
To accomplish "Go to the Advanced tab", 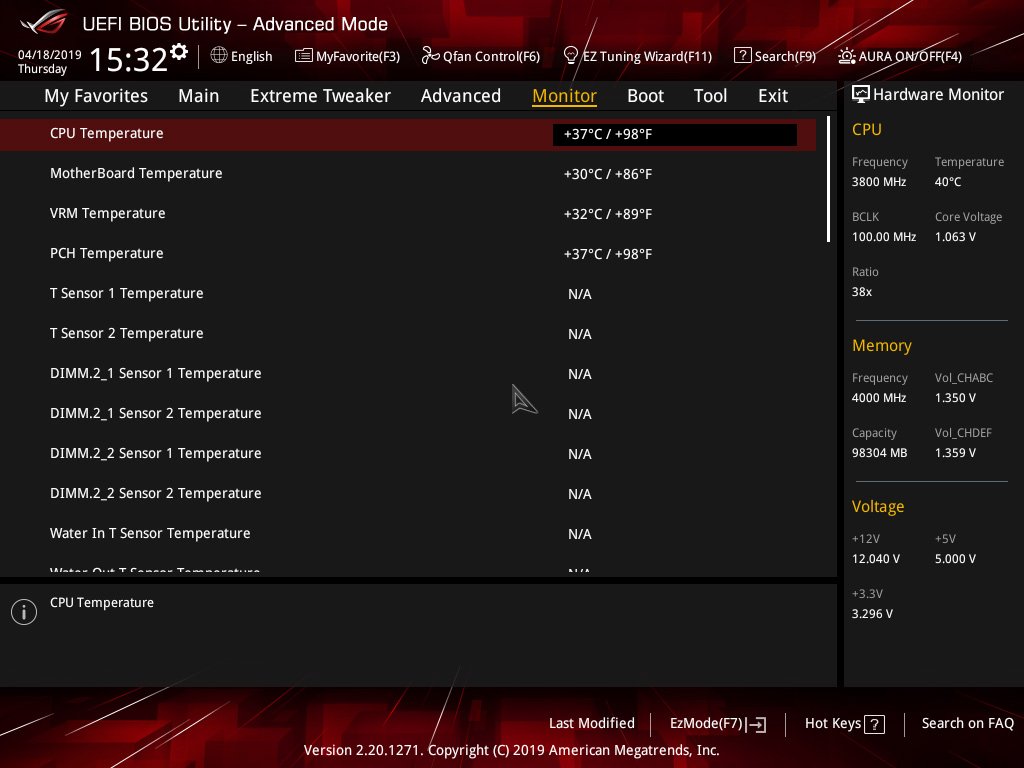I will tap(461, 96).
